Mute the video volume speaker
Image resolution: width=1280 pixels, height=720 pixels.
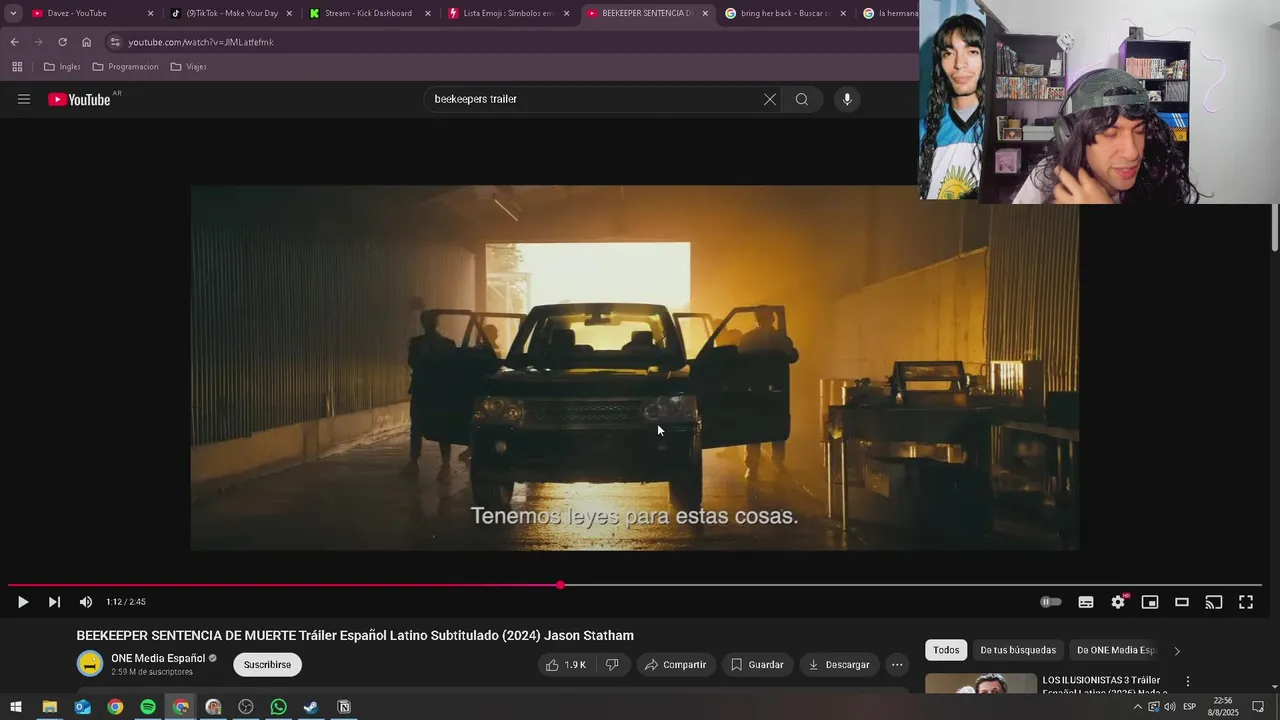[x=86, y=602]
